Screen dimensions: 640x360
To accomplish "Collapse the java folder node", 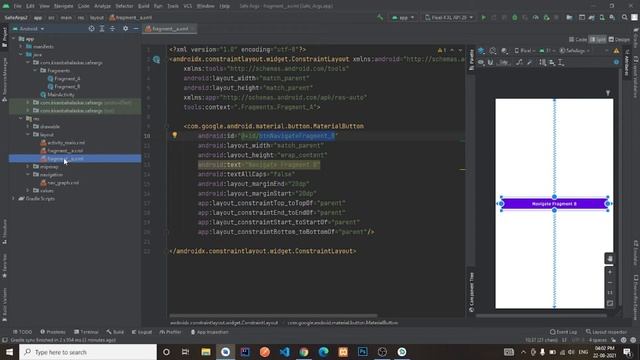I will coord(21,54).
